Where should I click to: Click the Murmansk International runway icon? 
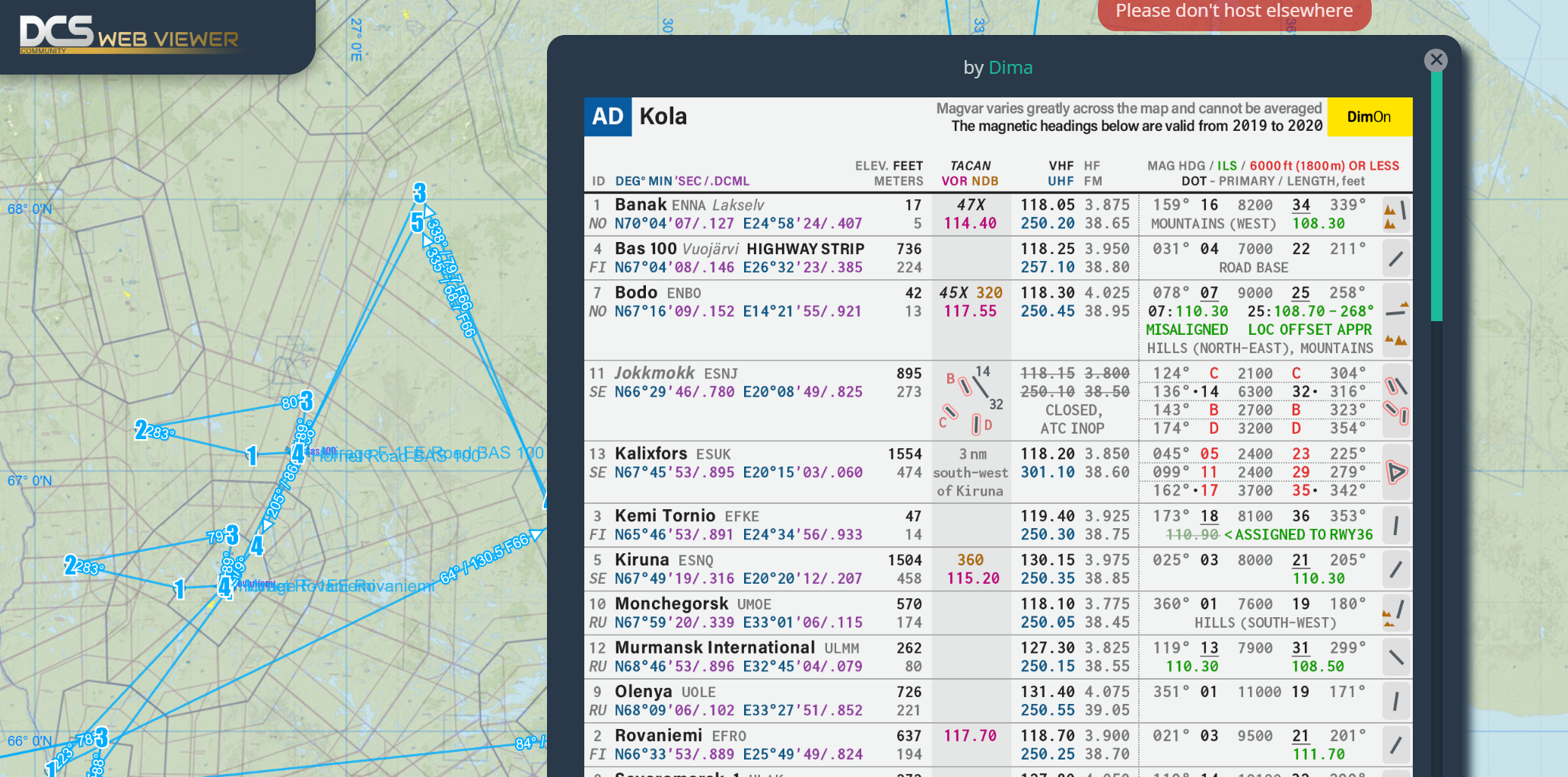pyautogui.click(x=1396, y=658)
